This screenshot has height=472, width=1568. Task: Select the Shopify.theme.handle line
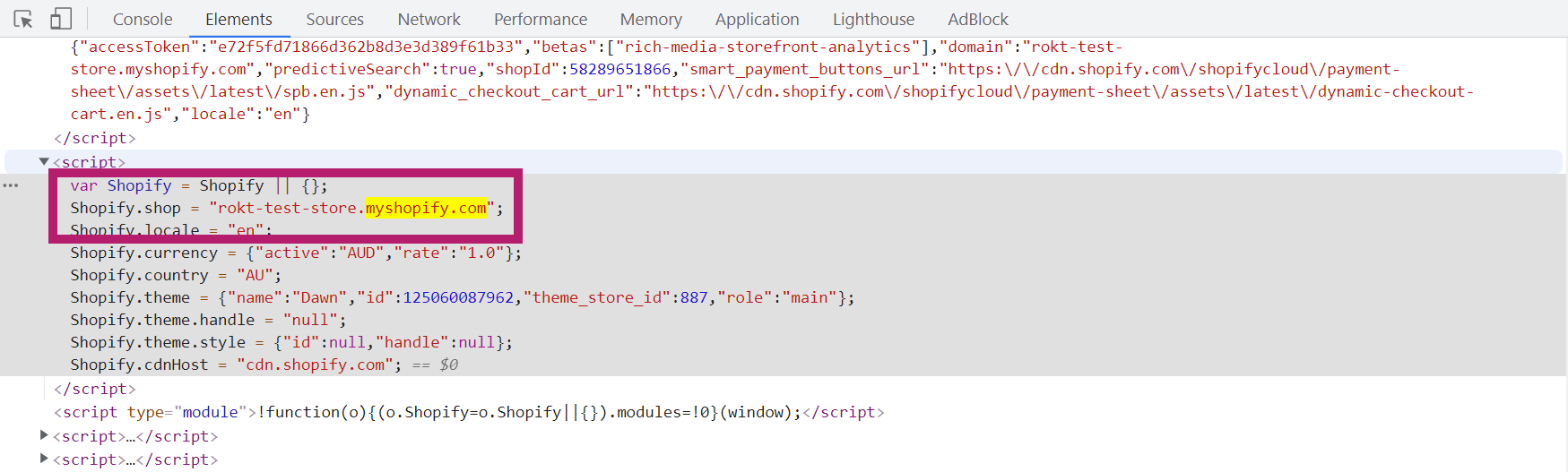pyautogui.click(x=208, y=320)
